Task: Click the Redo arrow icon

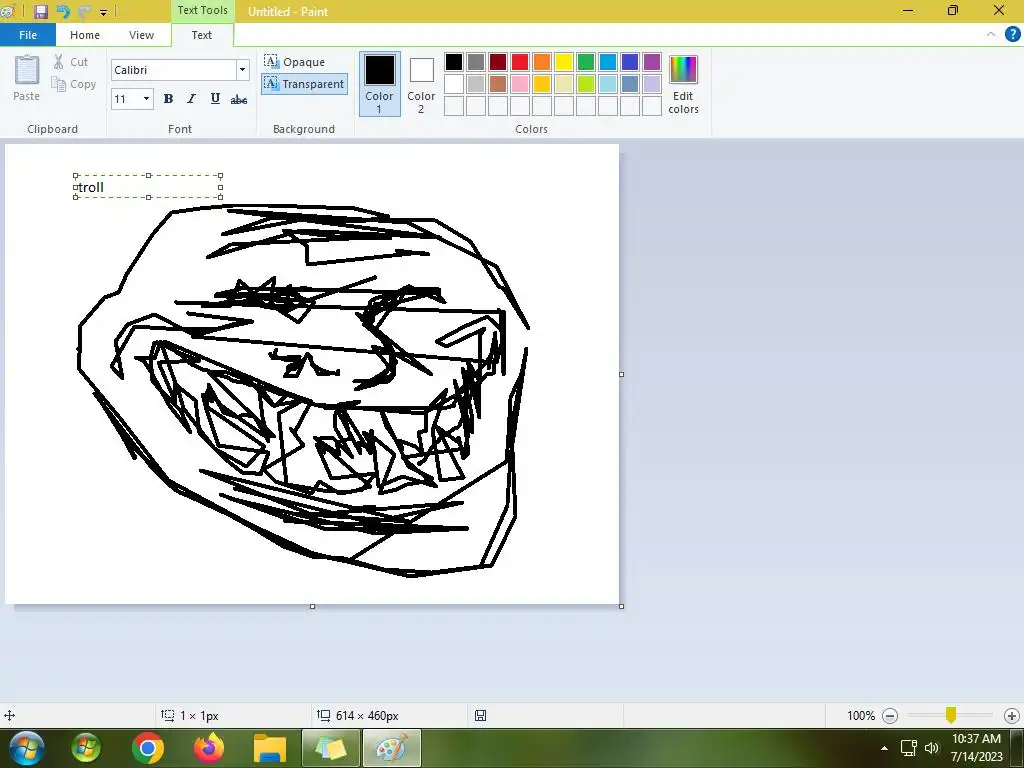Action: click(84, 11)
